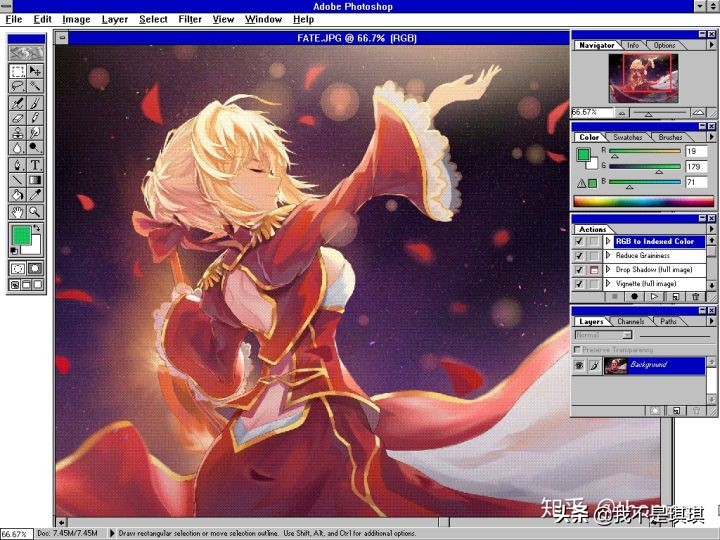This screenshot has width=720, height=540.
Task: Toggle the Drop Shadow action checkmark
Action: [579, 270]
